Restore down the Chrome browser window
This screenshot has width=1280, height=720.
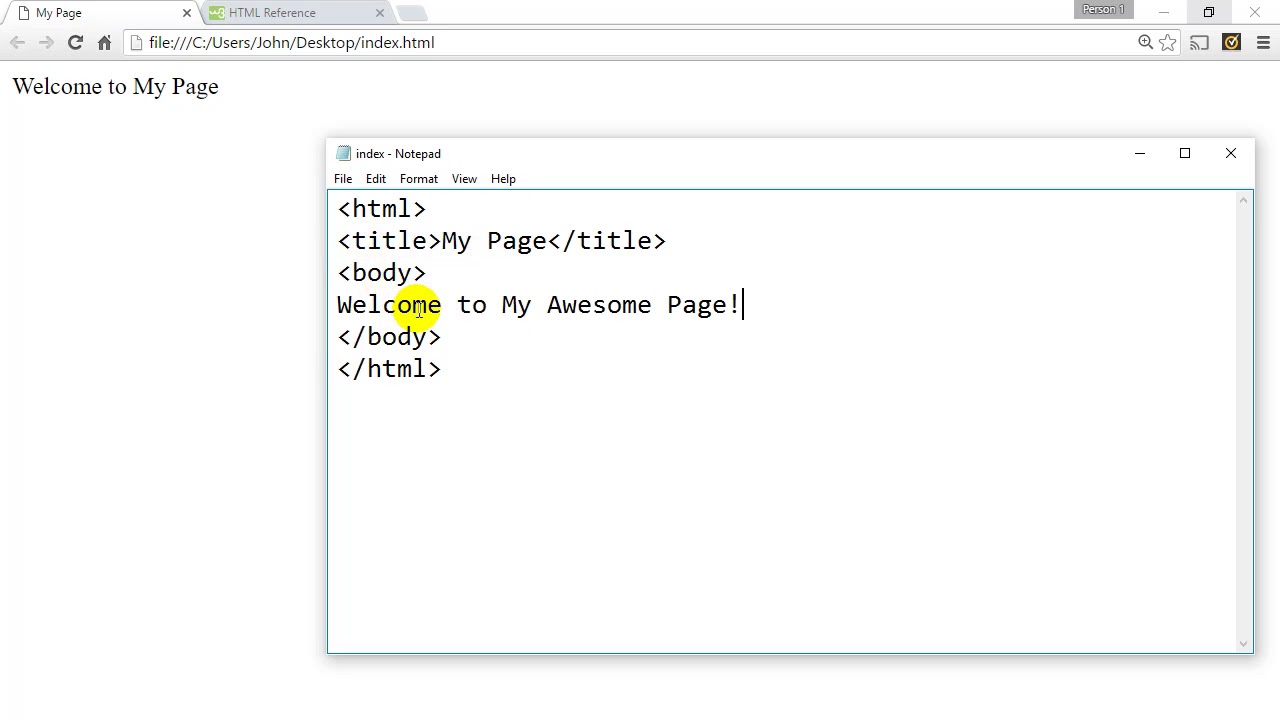tap(1209, 13)
